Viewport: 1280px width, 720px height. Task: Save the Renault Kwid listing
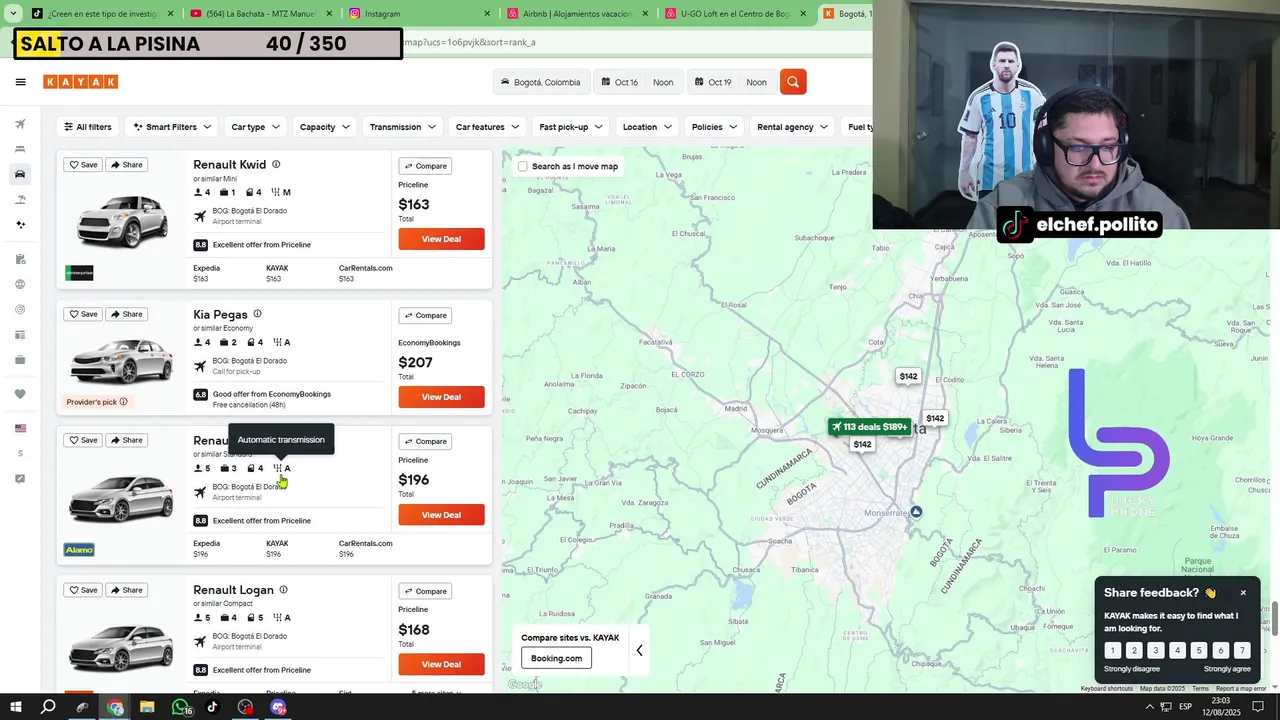(83, 165)
